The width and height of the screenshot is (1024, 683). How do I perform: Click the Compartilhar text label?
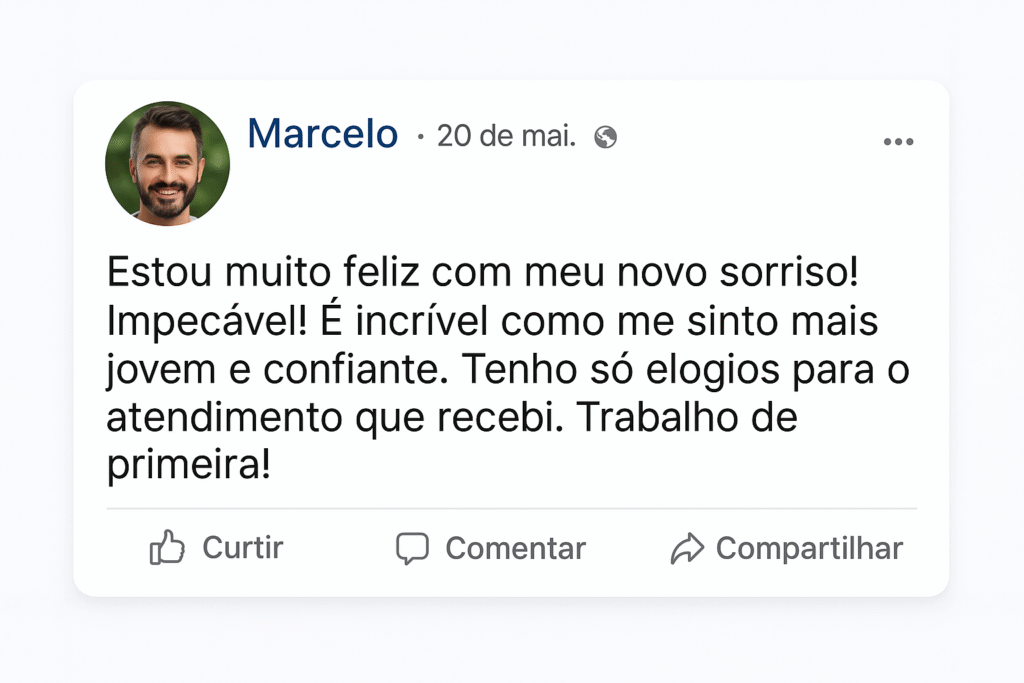click(809, 548)
